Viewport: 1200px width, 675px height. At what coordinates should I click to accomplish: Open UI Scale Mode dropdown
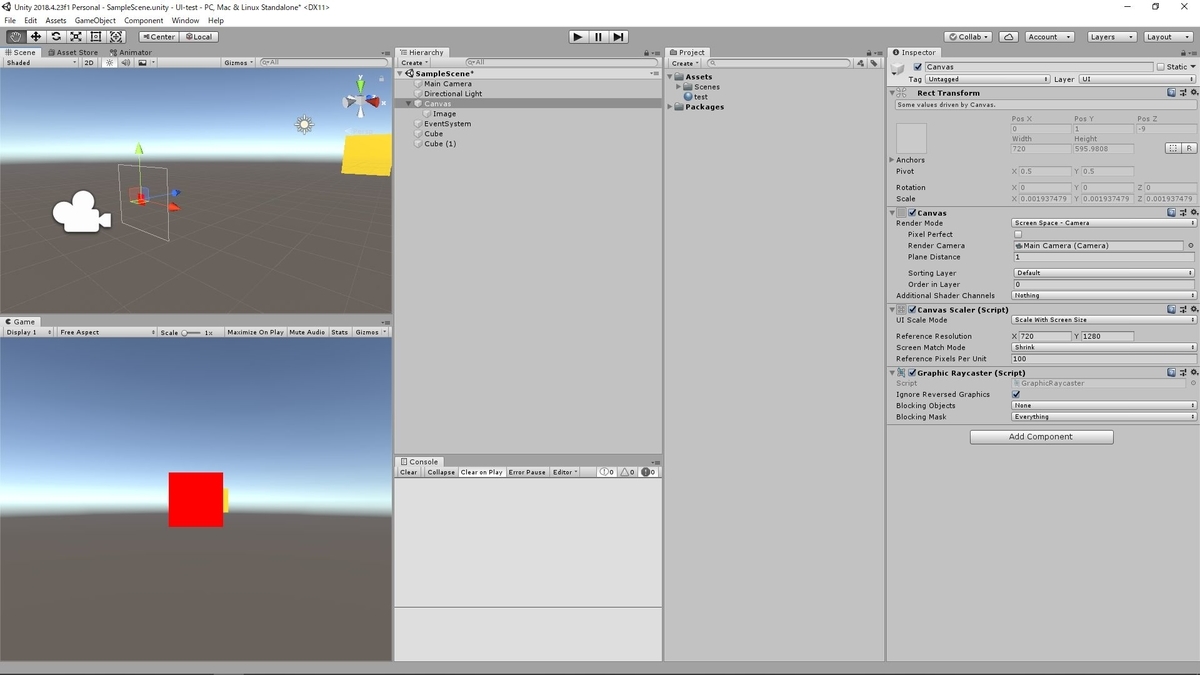[1104, 320]
